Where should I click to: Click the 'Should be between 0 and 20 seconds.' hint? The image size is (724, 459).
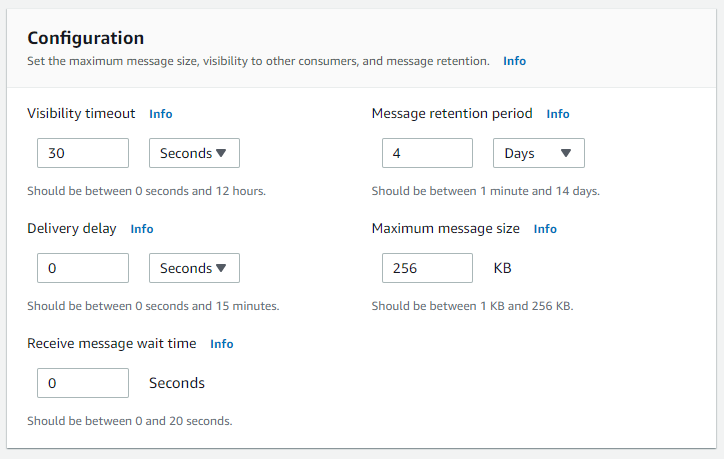point(130,421)
